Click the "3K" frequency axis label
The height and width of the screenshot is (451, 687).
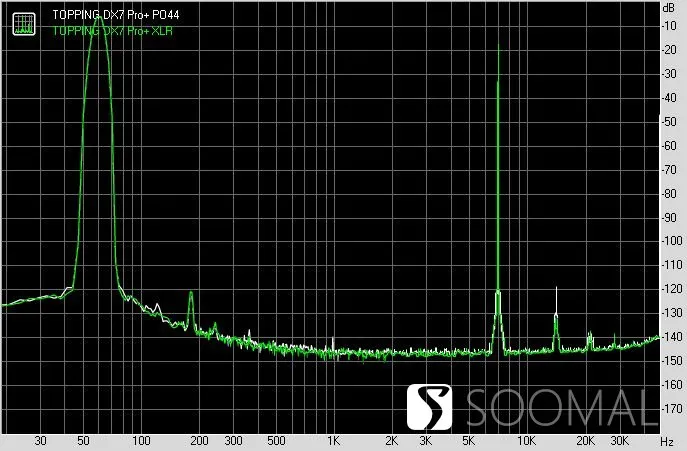click(x=425, y=441)
